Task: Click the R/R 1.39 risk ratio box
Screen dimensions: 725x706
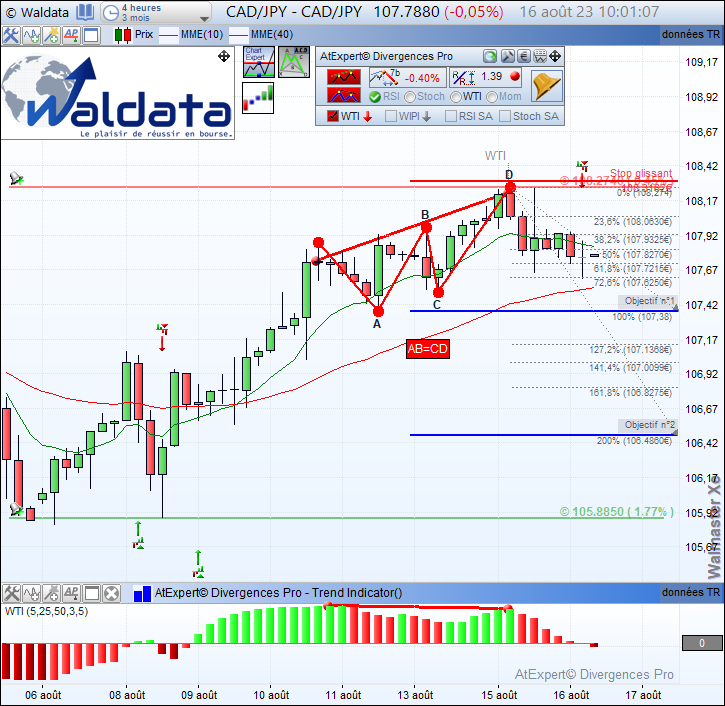Action: (x=485, y=77)
